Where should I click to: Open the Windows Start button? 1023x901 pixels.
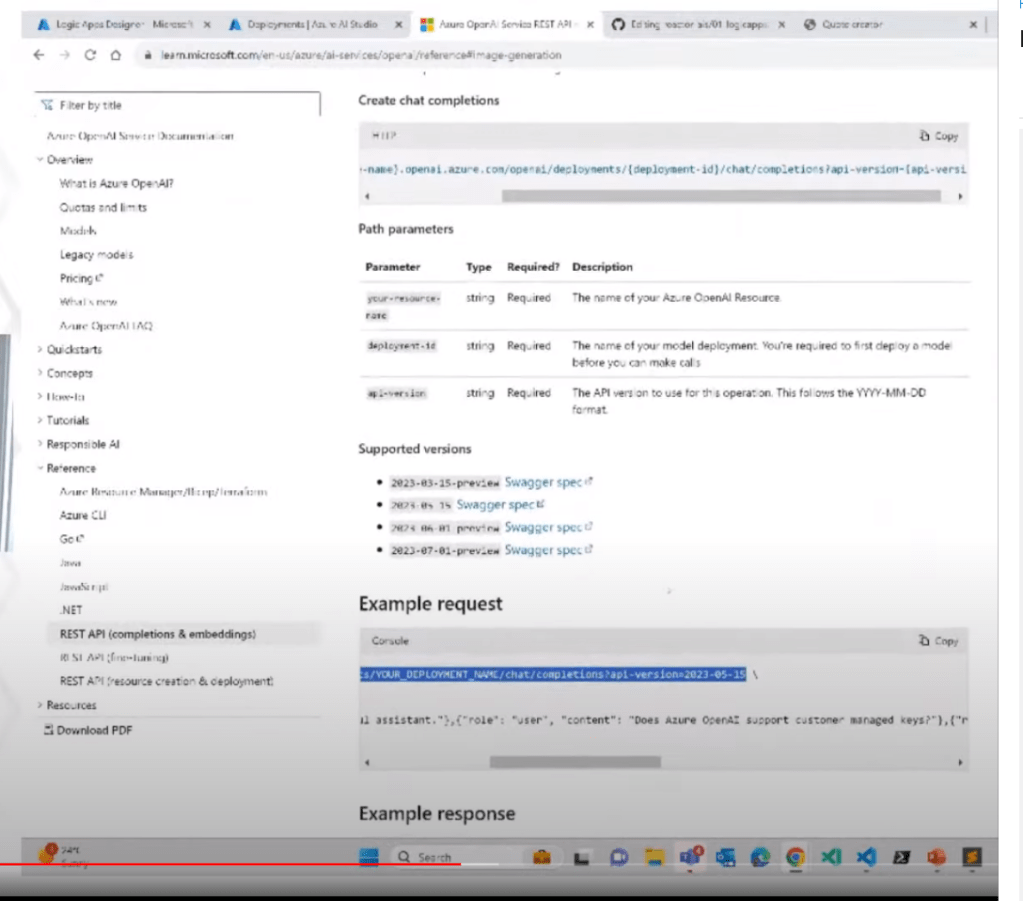369,857
